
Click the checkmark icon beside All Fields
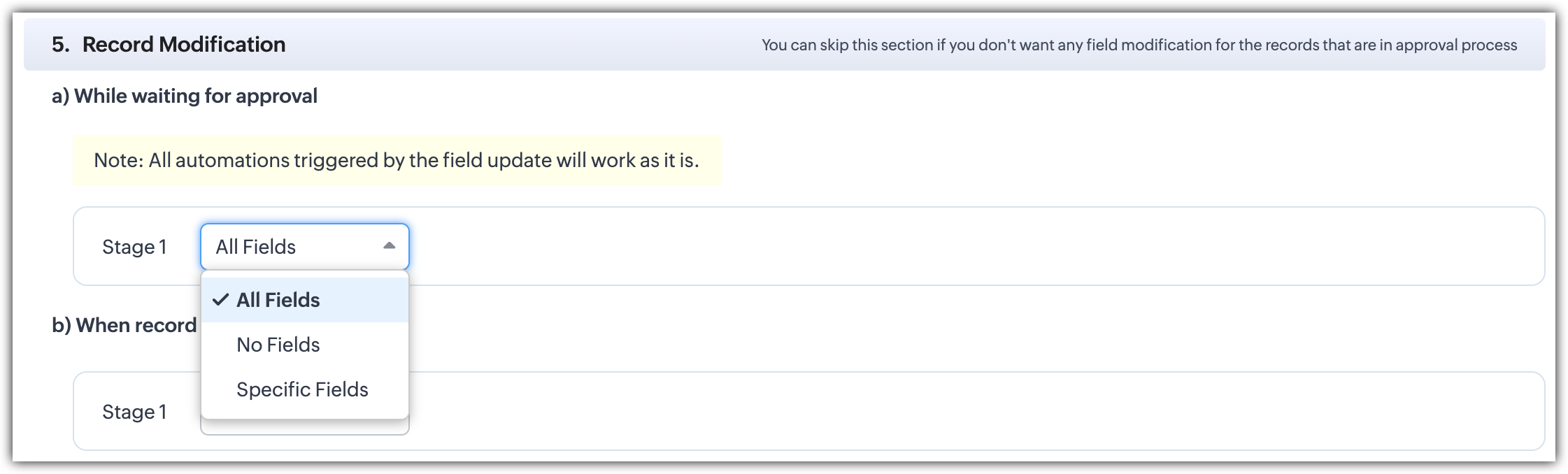click(x=221, y=300)
